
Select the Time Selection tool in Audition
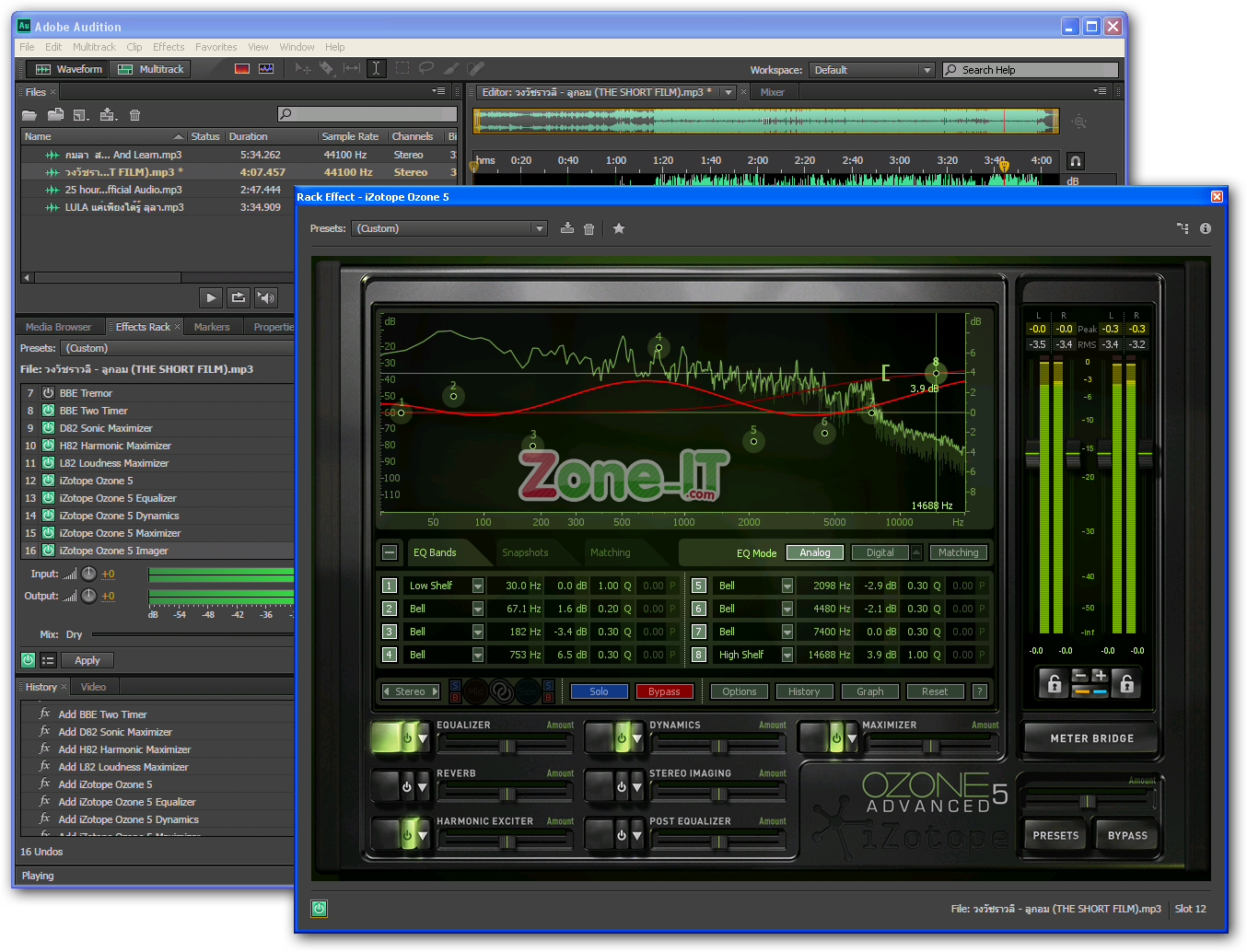point(376,69)
